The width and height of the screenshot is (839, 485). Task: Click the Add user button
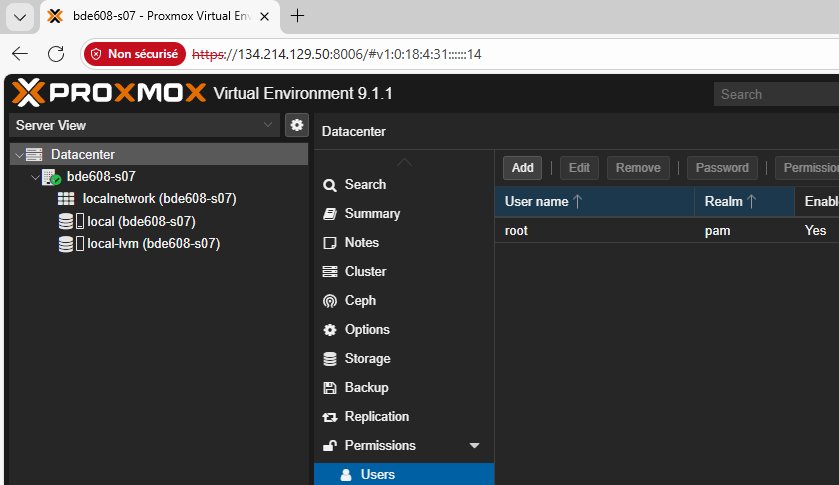pyautogui.click(x=523, y=168)
